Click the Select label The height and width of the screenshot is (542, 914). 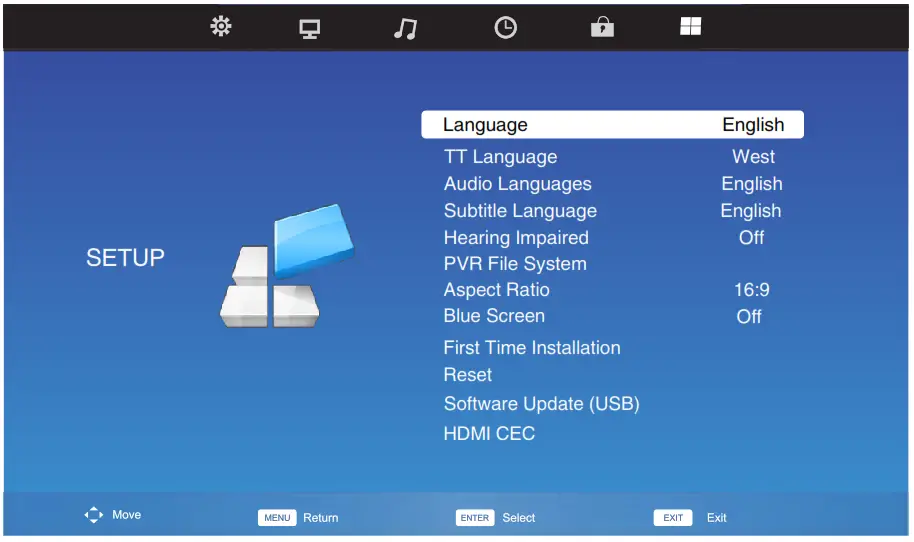tap(519, 518)
